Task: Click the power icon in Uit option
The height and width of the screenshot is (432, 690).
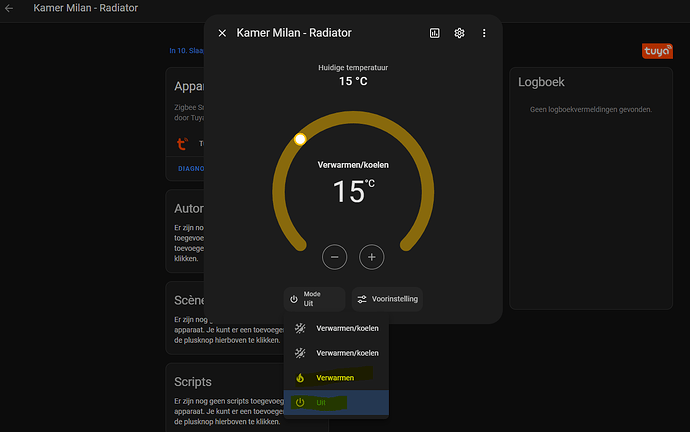Action: coord(300,403)
